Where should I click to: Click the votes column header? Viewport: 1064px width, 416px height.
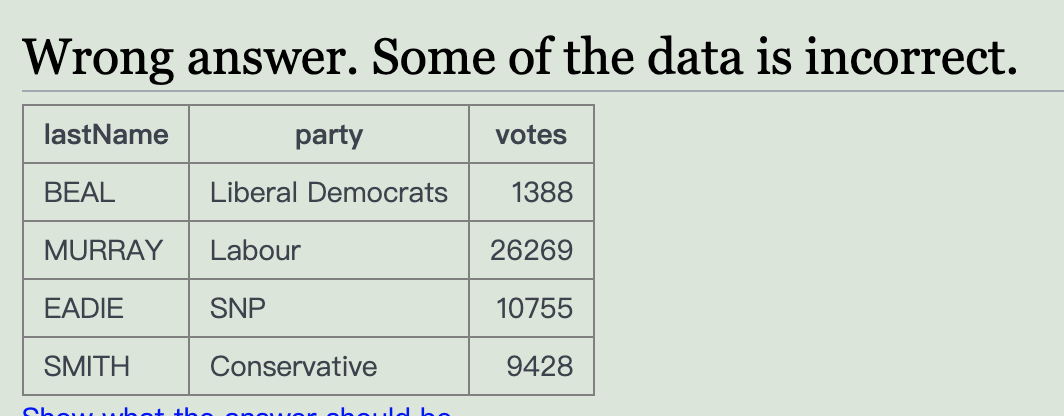point(531,135)
